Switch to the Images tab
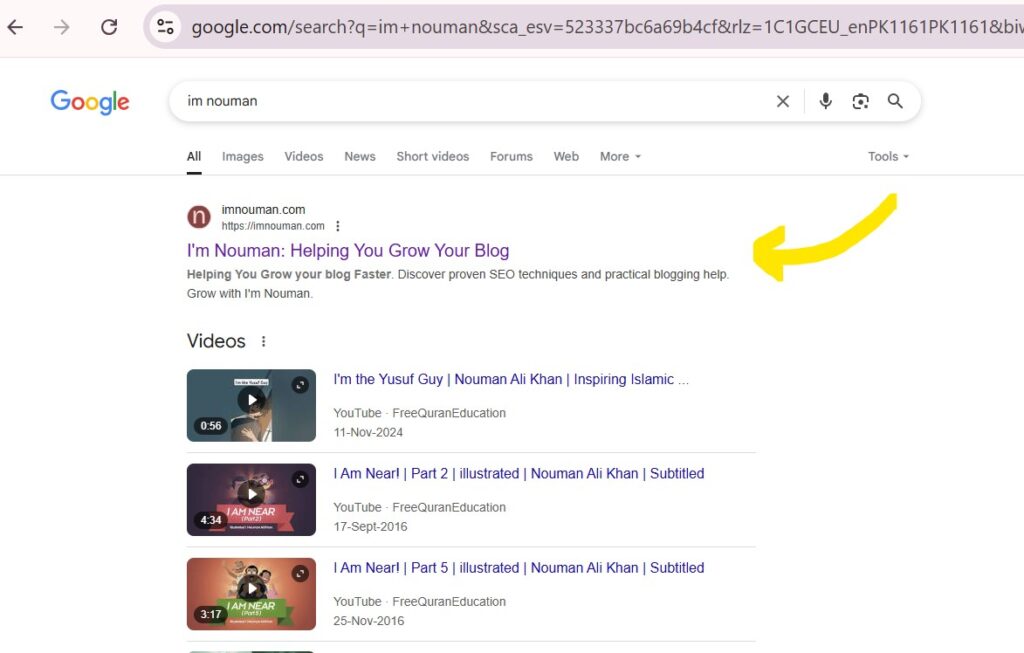1024x653 pixels. (242, 157)
